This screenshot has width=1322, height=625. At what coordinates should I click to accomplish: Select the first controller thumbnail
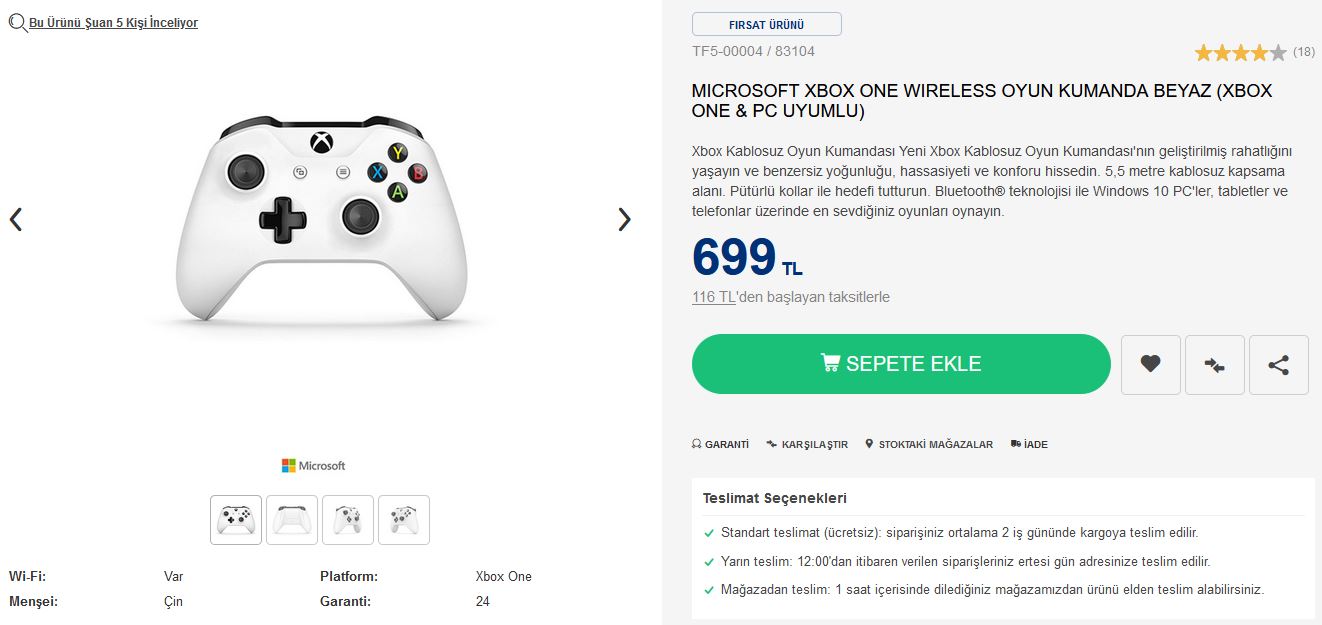(x=236, y=520)
